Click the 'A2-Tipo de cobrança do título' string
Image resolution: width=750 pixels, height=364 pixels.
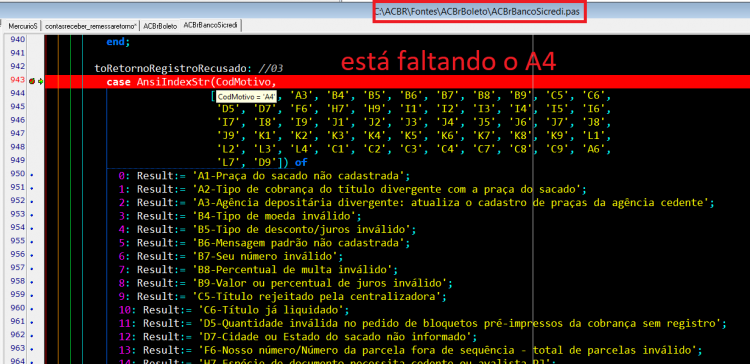[386, 189]
